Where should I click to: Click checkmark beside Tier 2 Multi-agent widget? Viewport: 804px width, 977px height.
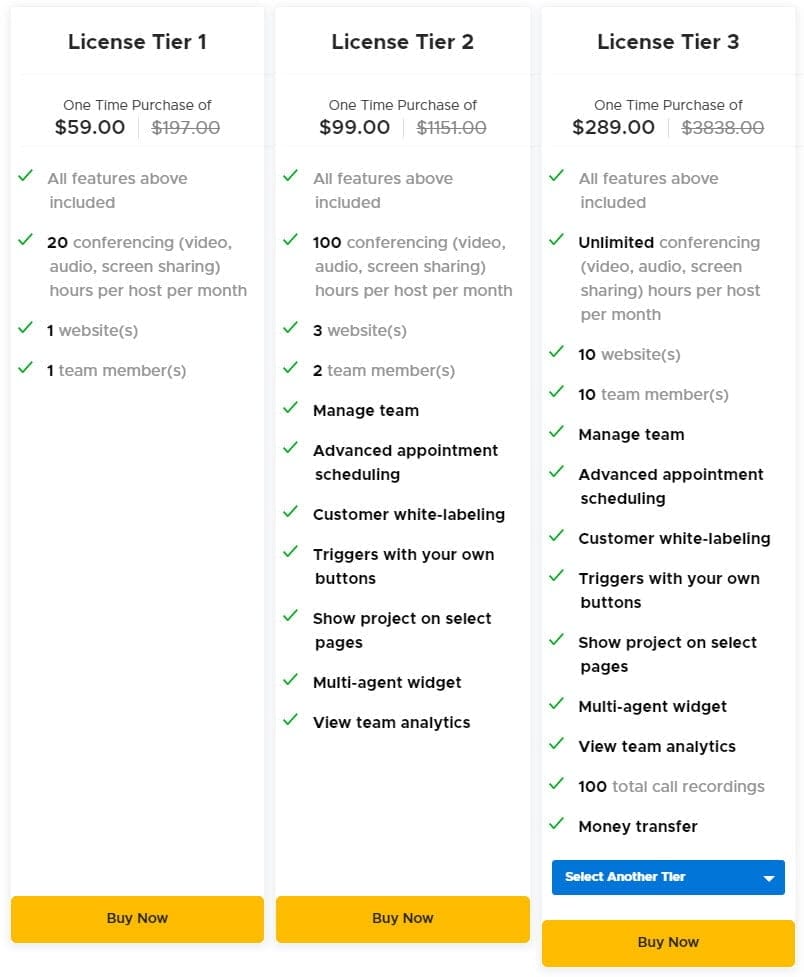290,680
